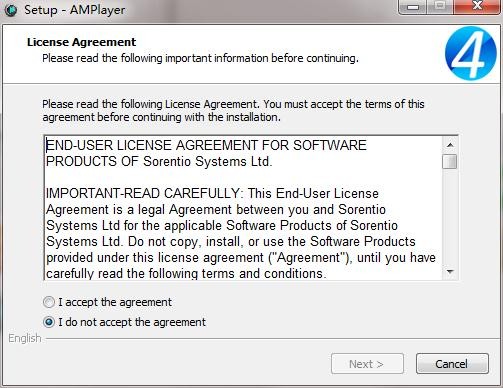The image size is (503, 388).
Task: Click the blue number 4 logo
Action: point(470,53)
